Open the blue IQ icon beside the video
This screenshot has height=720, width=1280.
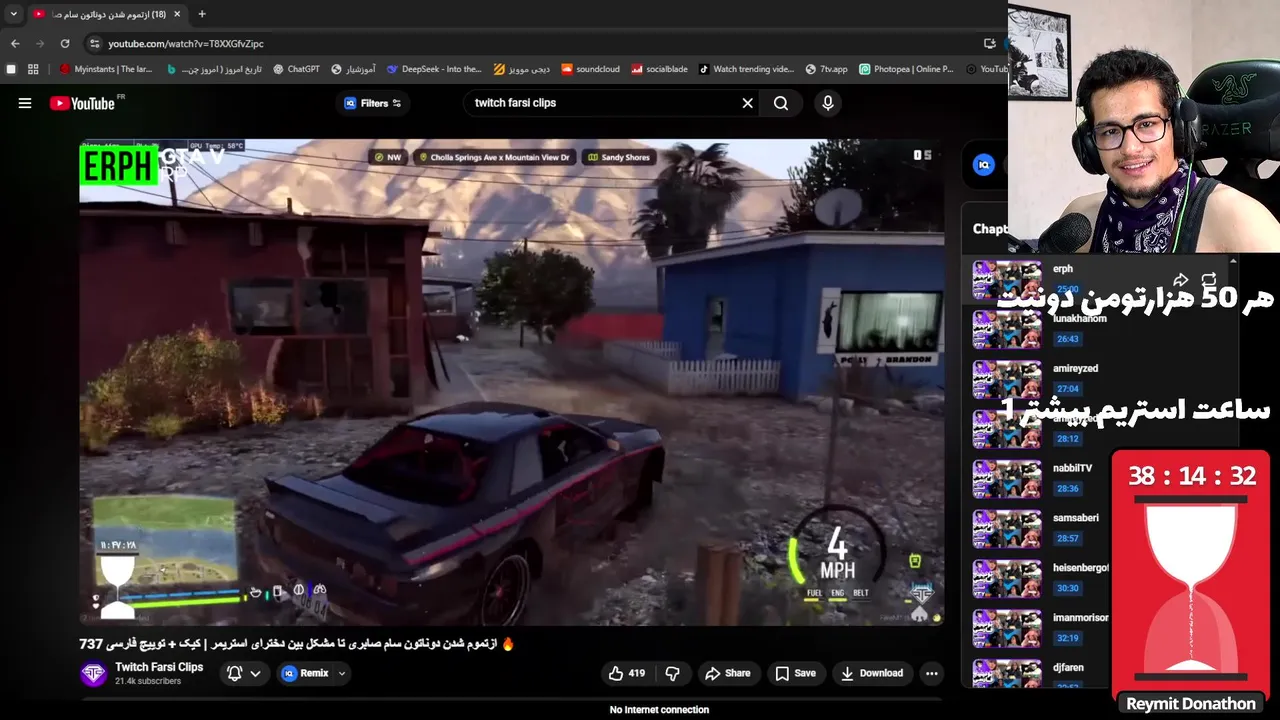pos(984,165)
